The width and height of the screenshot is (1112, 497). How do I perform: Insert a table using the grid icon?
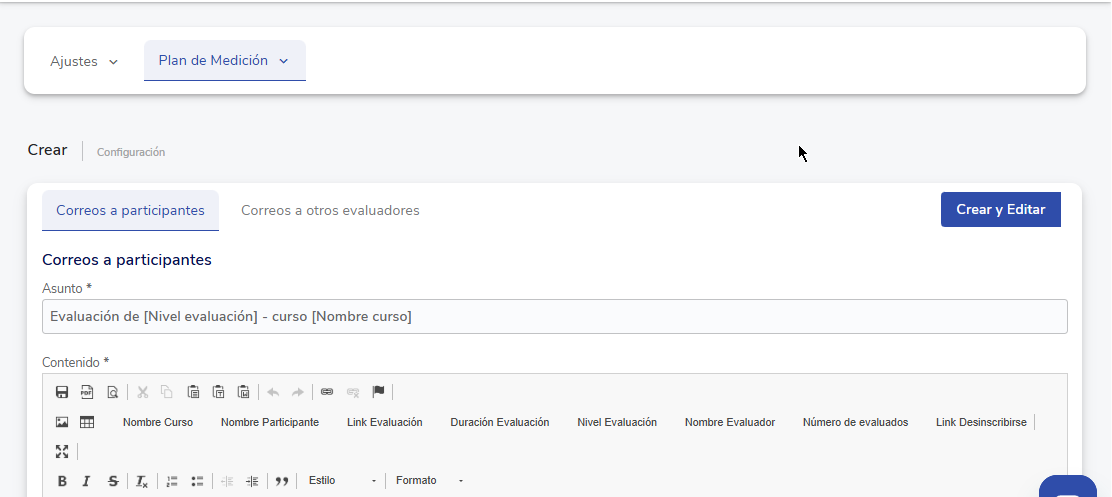tap(87, 423)
